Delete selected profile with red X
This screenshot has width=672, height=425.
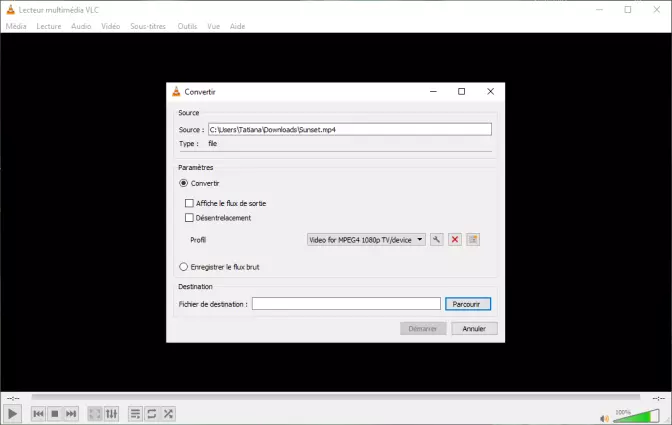coord(455,239)
